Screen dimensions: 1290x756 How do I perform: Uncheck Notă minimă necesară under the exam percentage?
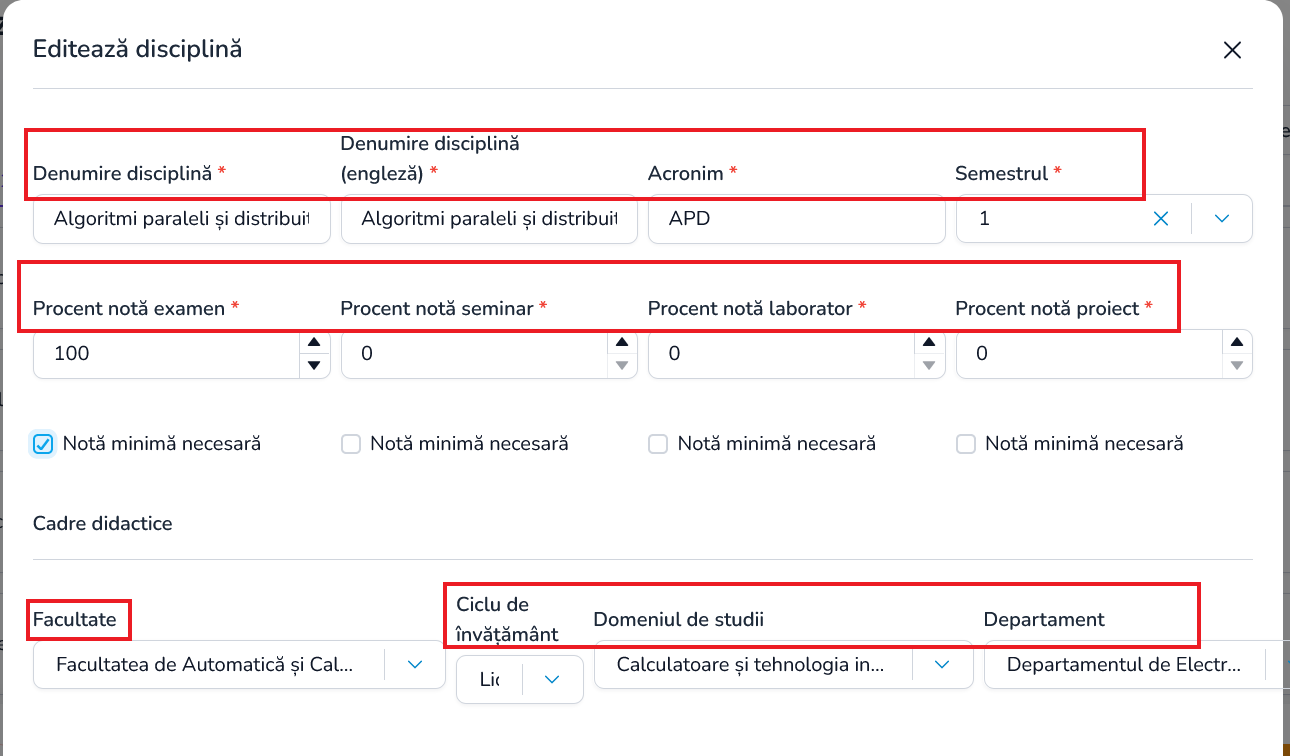tap(43, 443)
